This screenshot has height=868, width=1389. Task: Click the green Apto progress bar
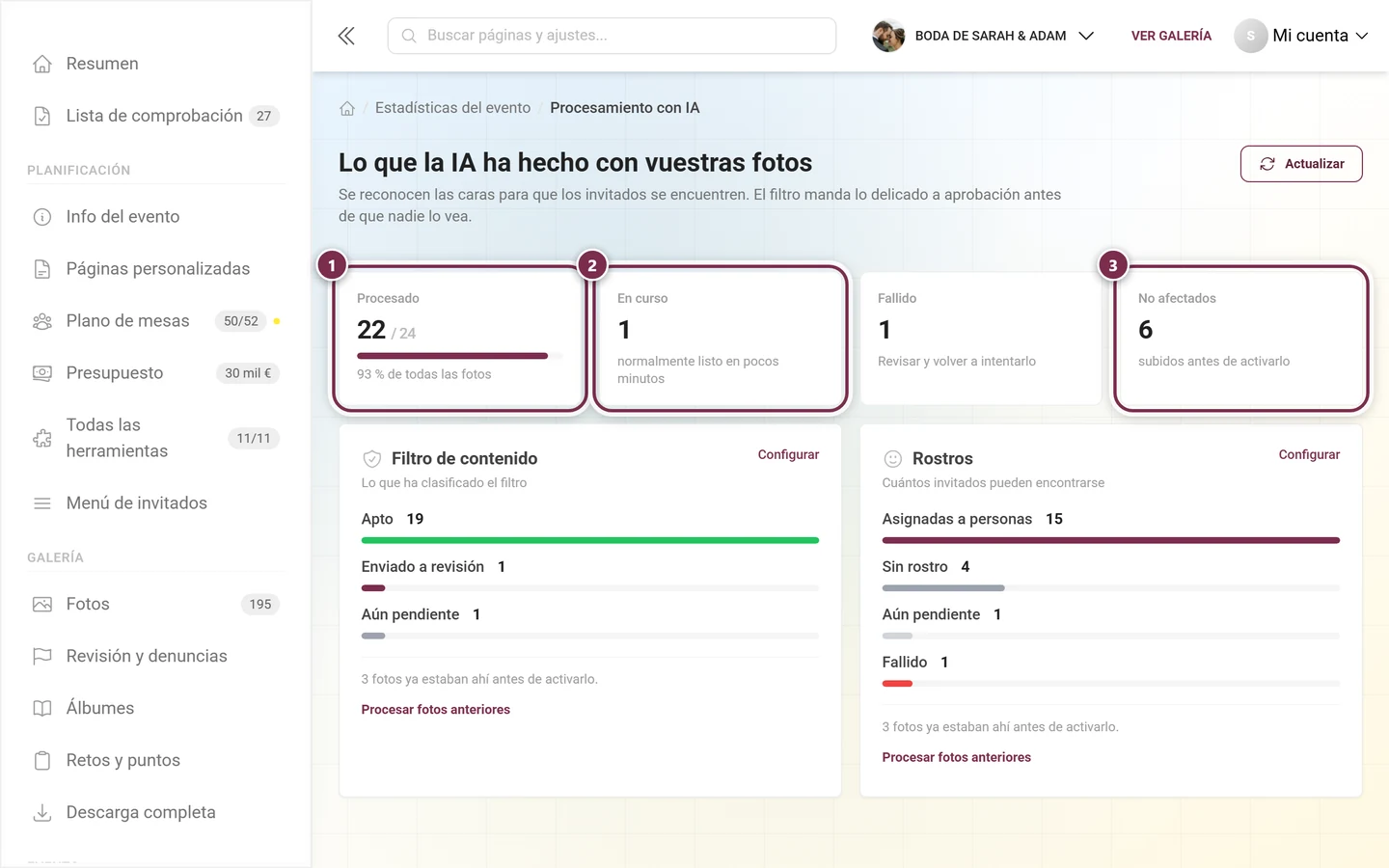click(x=590, y=540)
